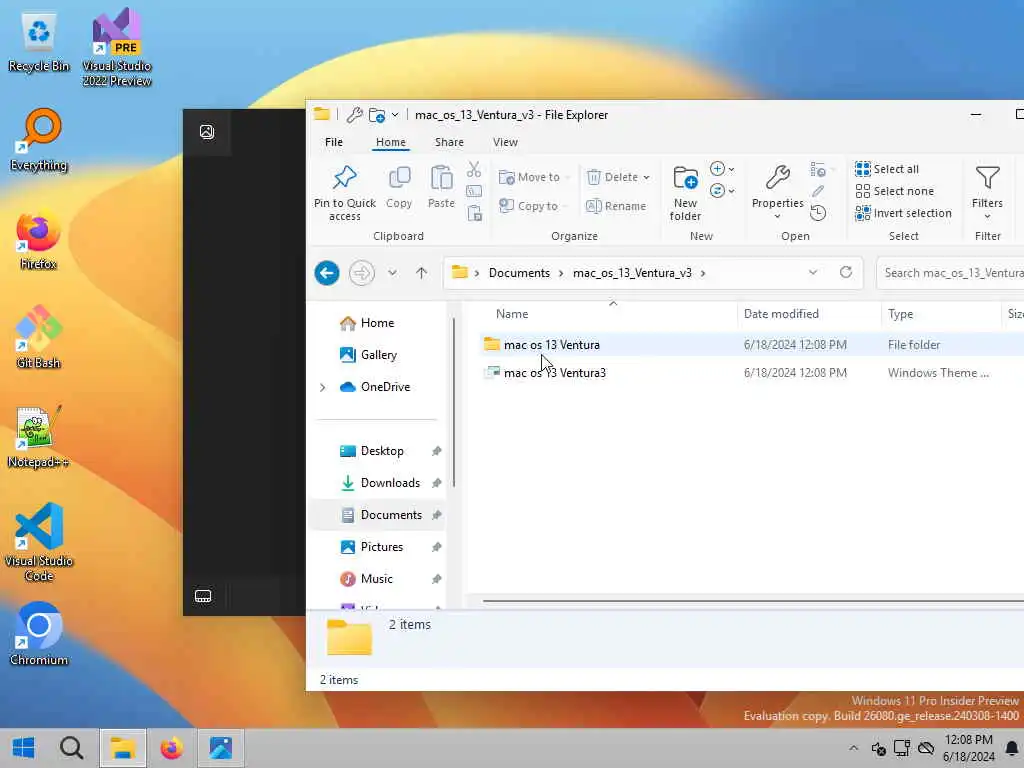Select the 'mac os 13 Ventura' folder
This screenshot has width=1024, height=768.
[x=552, y=345]
